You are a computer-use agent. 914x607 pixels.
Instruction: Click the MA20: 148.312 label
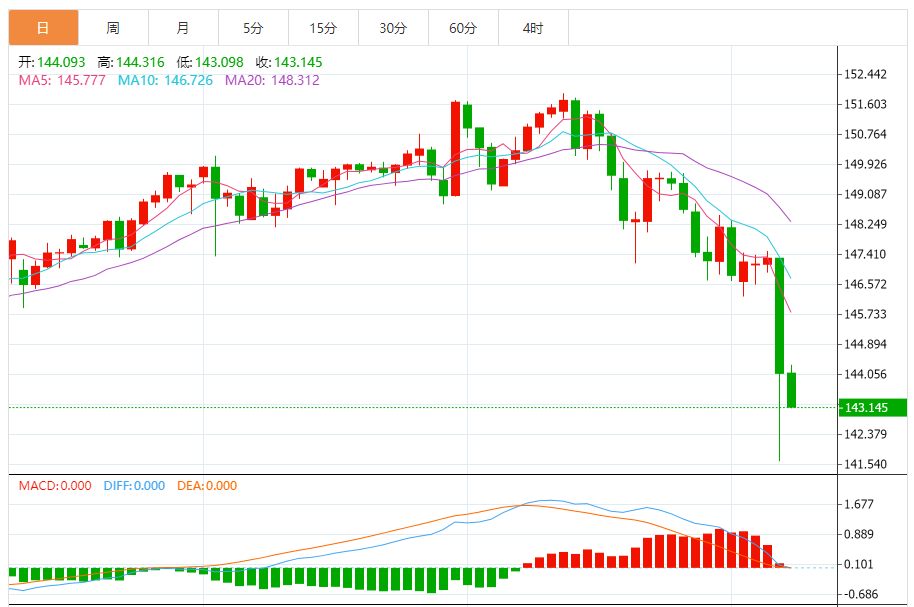[x=272, y=80]
